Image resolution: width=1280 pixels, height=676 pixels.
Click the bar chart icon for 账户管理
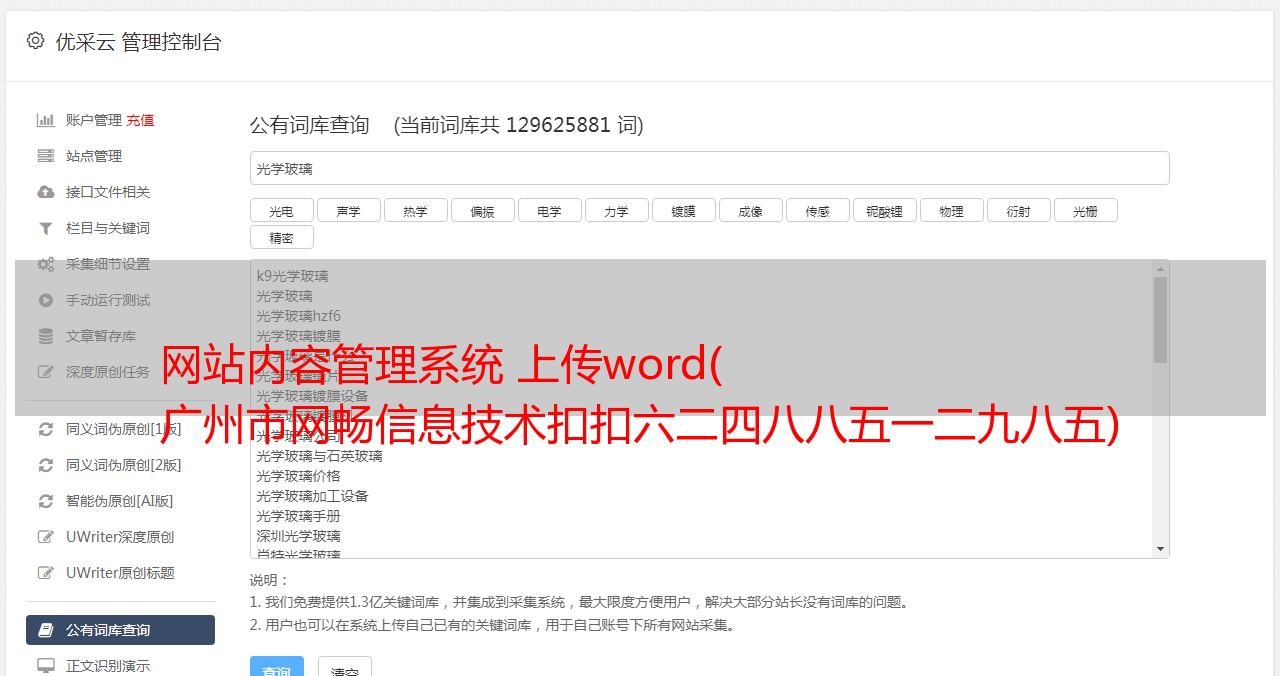tap(45, 120)
